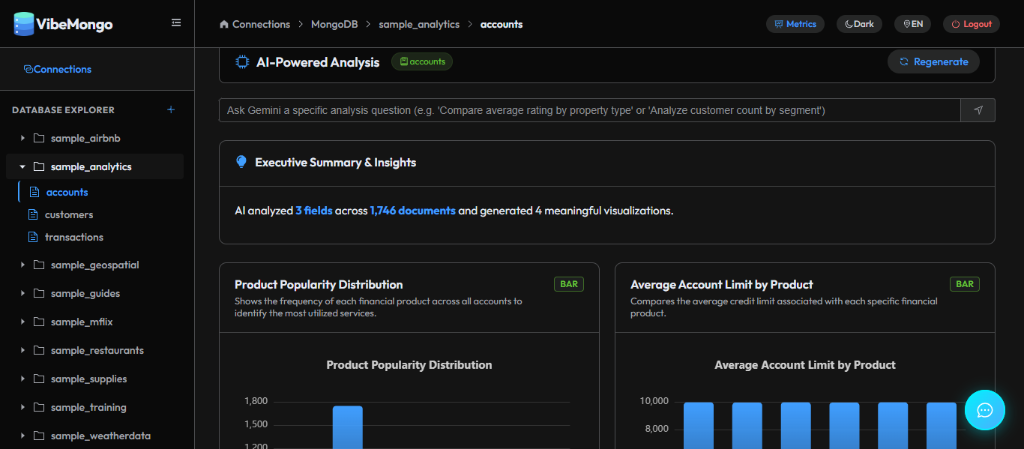1024x449 pixels.
Task: Click the sample_restaurants folder icon
Action: 39,350
